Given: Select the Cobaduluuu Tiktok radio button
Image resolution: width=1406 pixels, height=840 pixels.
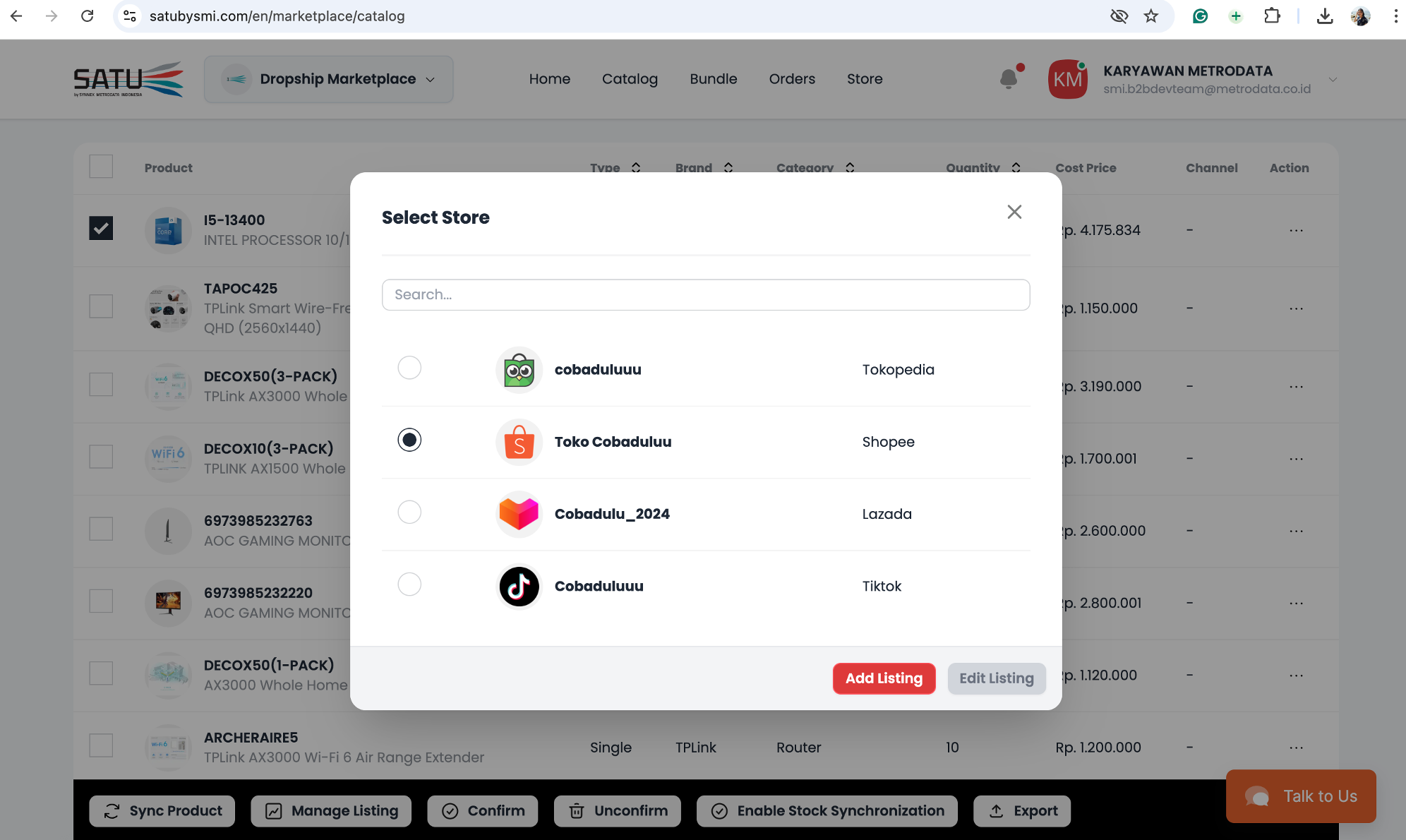Looking at the screenshot, I should pyautogui.click(x=409, y=584).
